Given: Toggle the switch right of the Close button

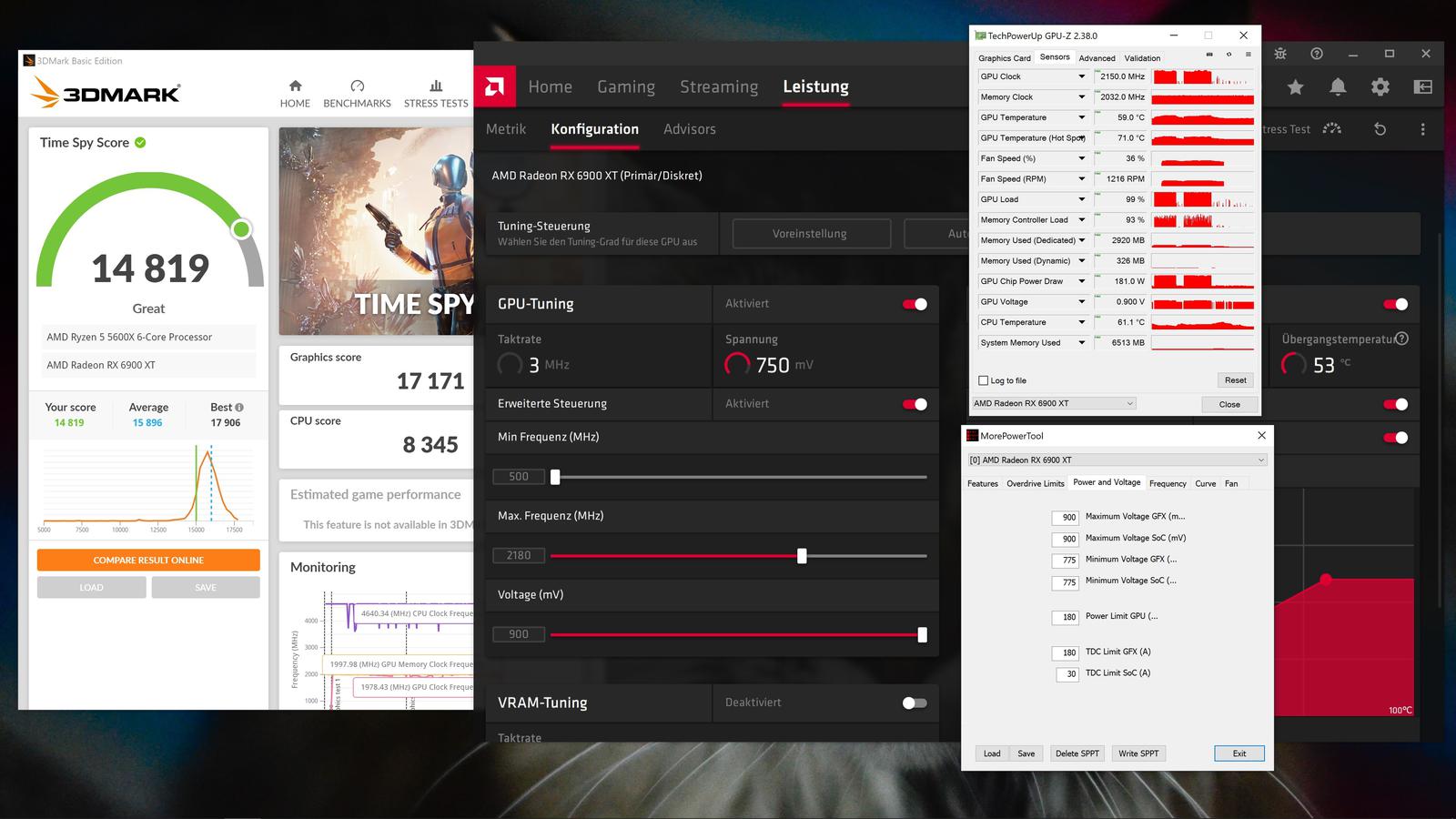Looking at the screenshot, I should 1395,404.
